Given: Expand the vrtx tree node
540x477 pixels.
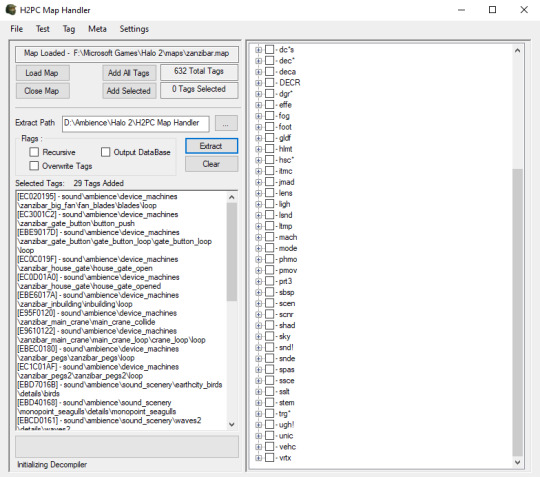Looking at the screenshot, I should (258, 458).
